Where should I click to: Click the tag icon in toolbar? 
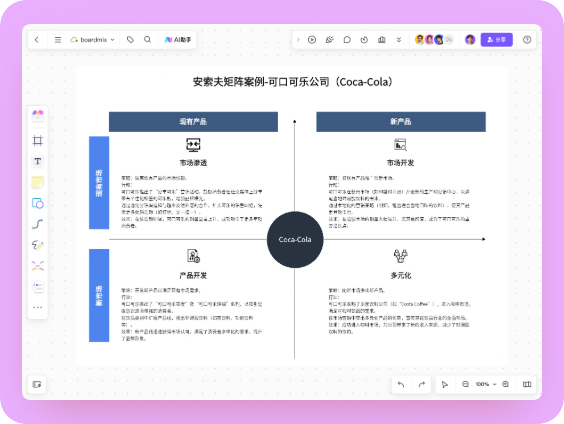point(130,40)
